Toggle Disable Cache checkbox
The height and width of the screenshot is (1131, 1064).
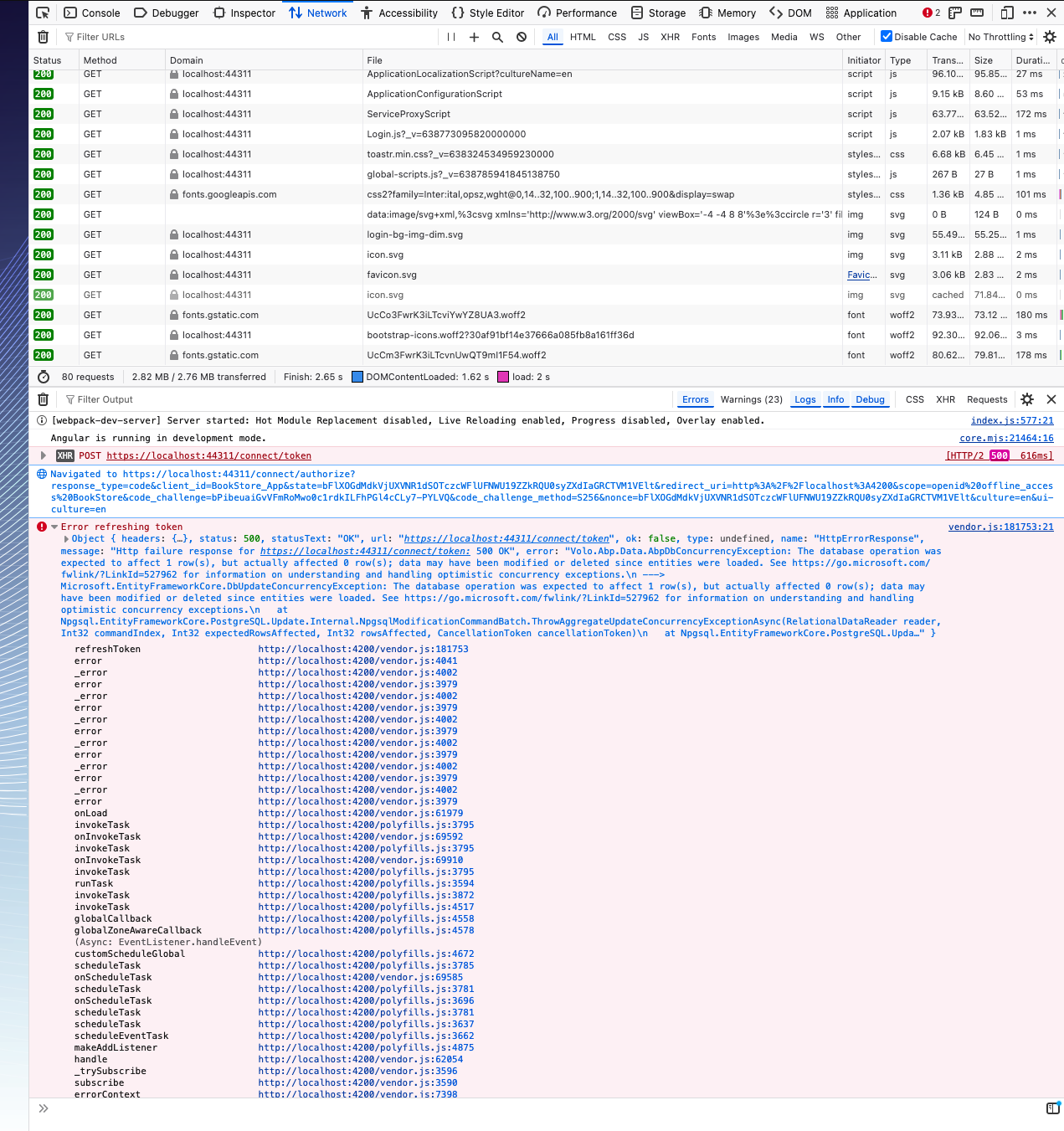(x=887, y=36)
